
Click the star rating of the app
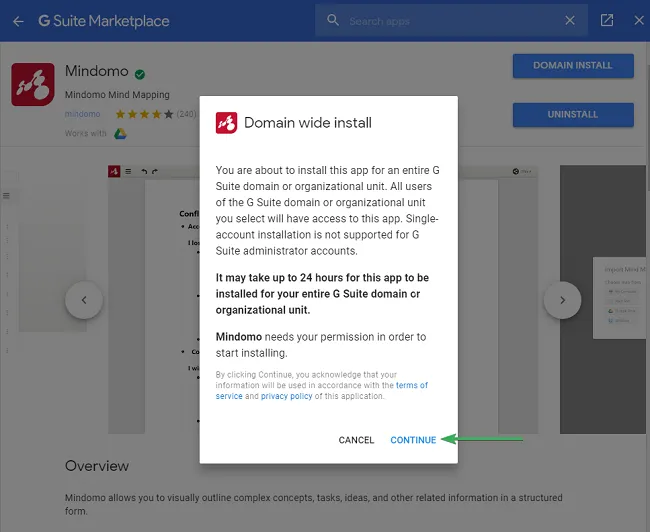(x=145, y=114)
